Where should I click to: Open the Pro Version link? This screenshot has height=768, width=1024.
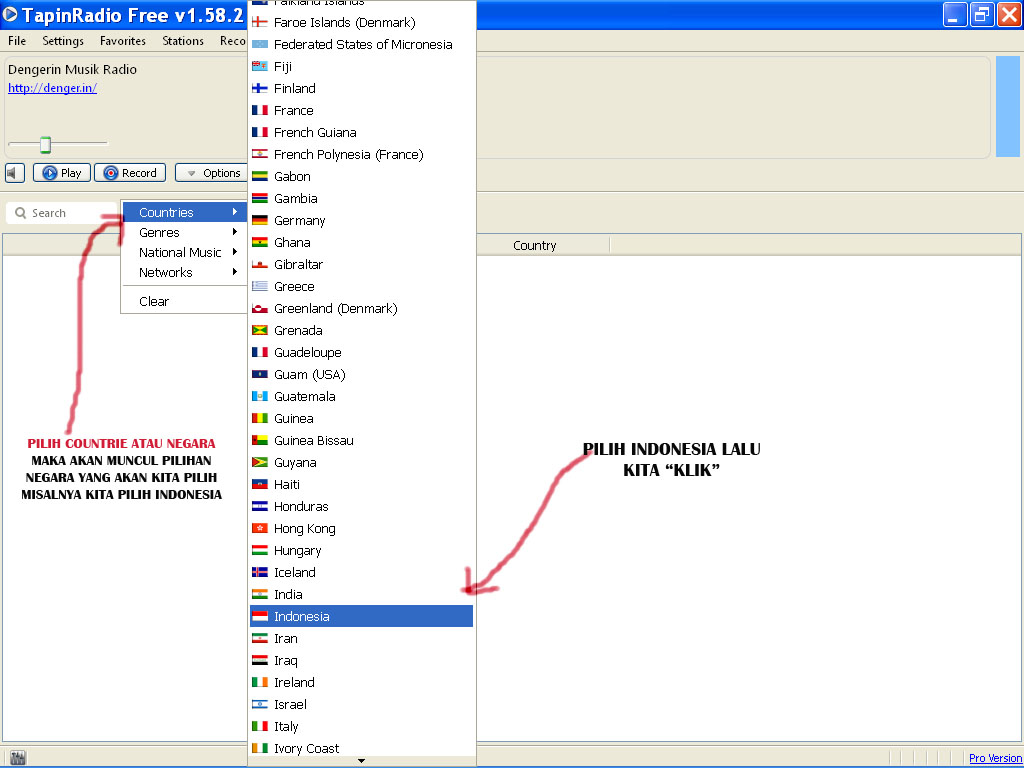[995, 758]
